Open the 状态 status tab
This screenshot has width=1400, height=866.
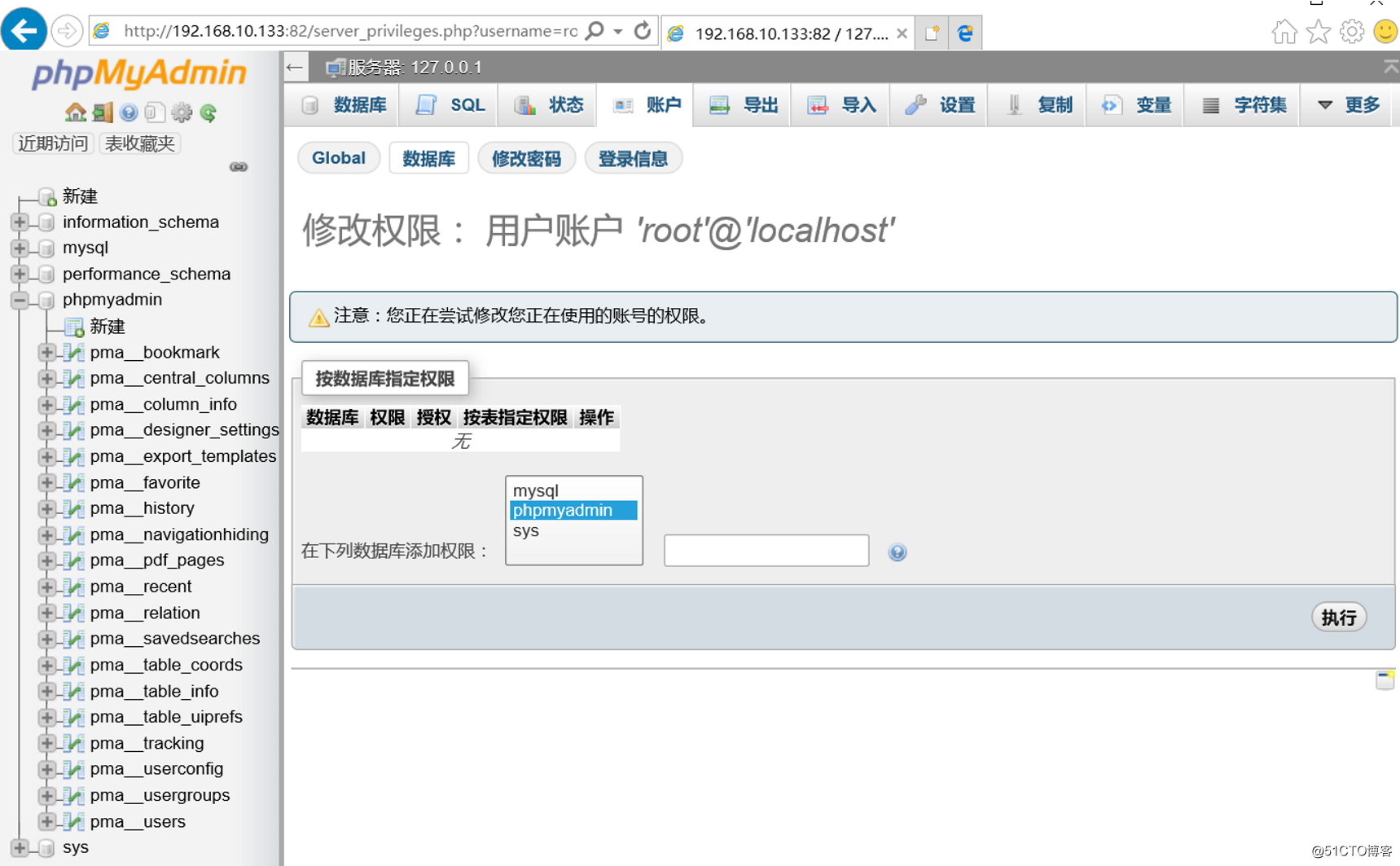(x=548, y=105)
